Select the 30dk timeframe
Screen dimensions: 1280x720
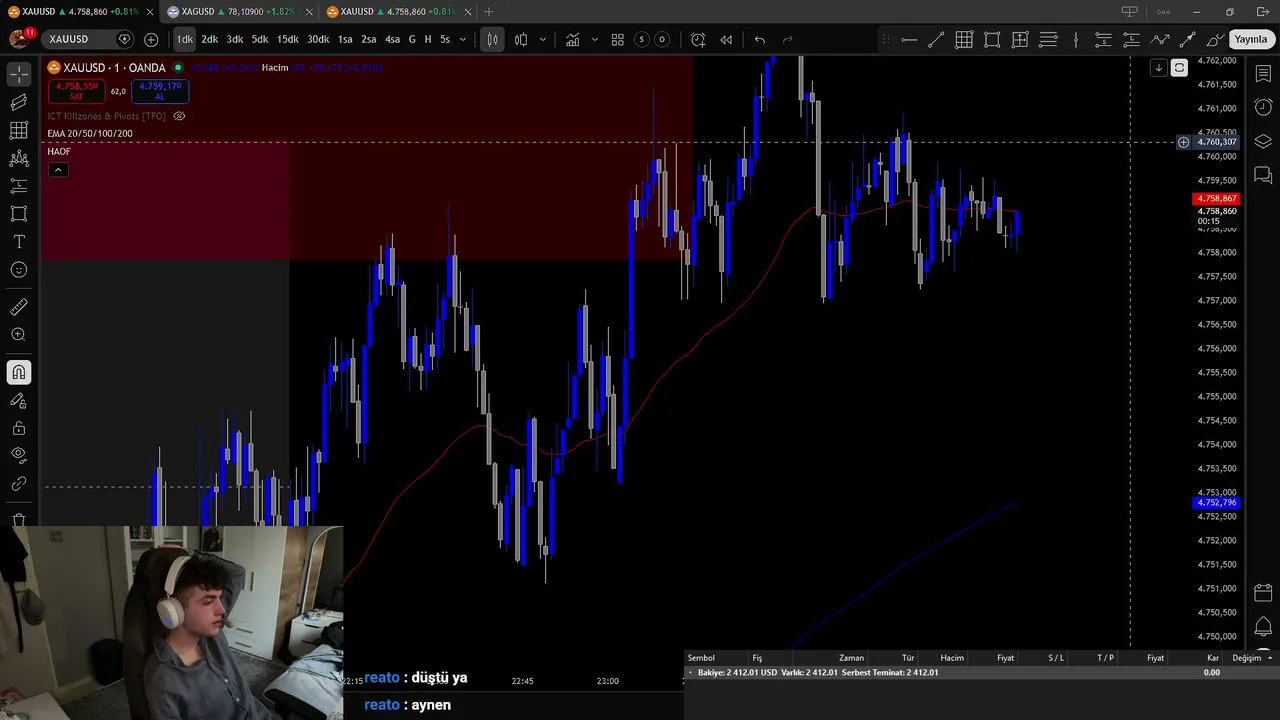tap(318, 39)
